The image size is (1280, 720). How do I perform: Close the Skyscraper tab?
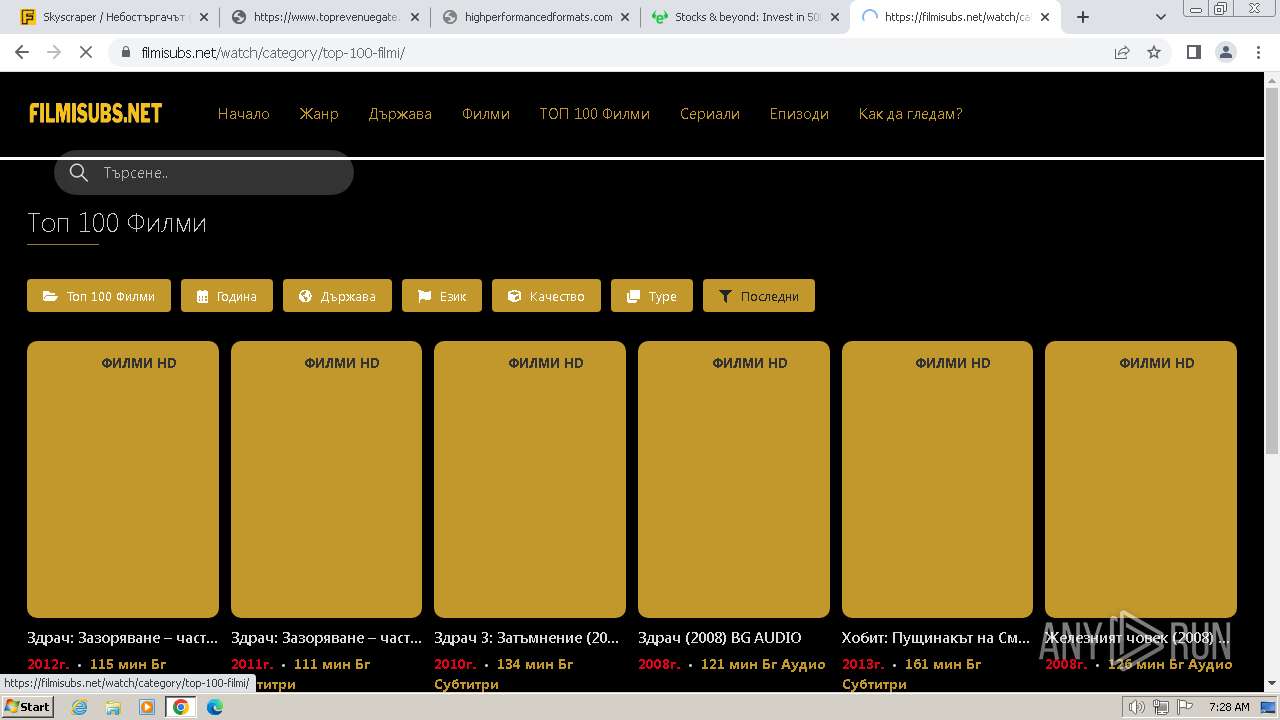(204, 17)
